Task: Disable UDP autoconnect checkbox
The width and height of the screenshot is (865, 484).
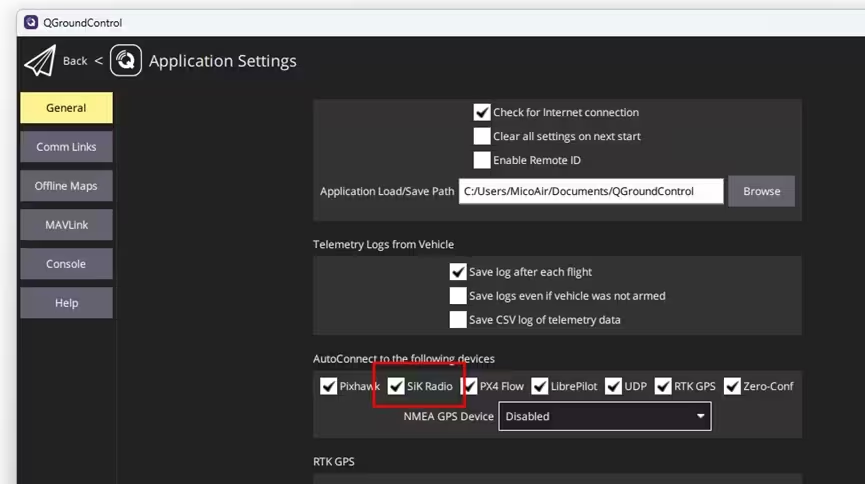Action: click(x=613, y=386)
